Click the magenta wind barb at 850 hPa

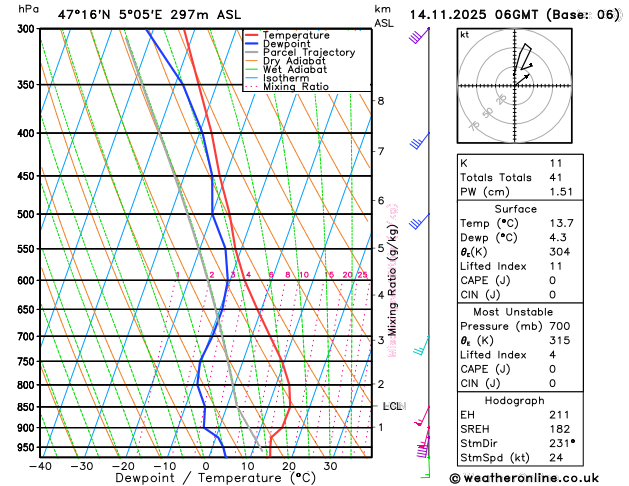pyautogui.click(x=422, y=416)
